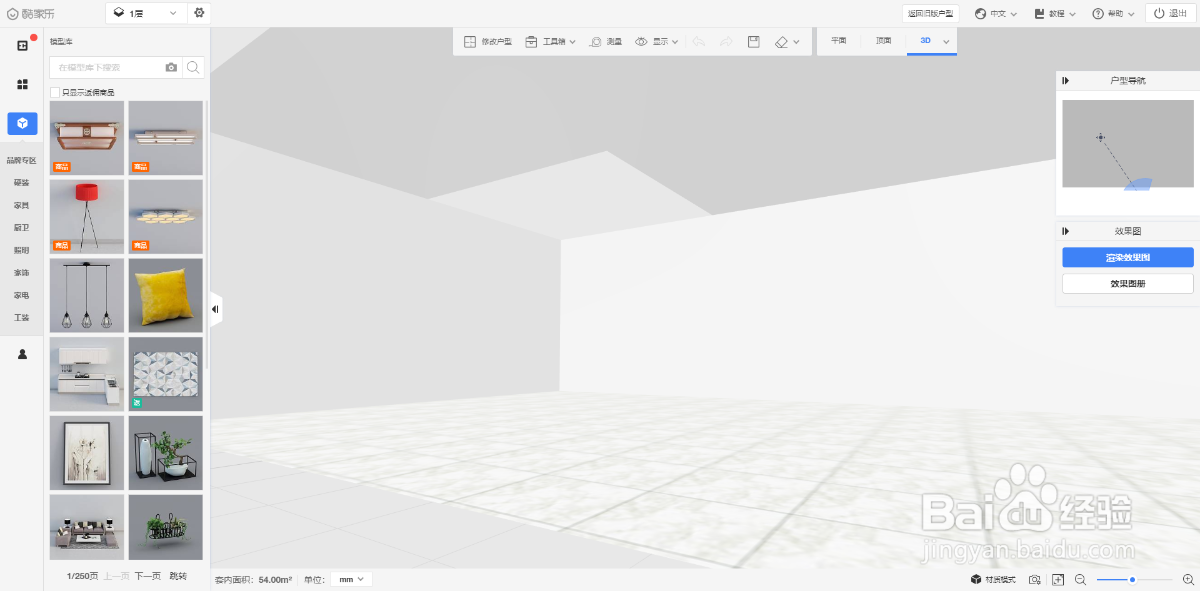Click the fit-to-view icon in status bar
This screenshot has width=1200, height=591.
(x=1058, y=579)
